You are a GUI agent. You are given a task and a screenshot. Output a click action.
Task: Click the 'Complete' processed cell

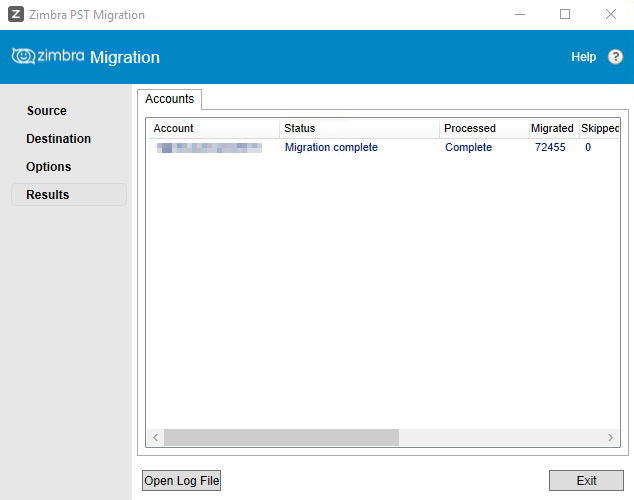tap(468, 147)
